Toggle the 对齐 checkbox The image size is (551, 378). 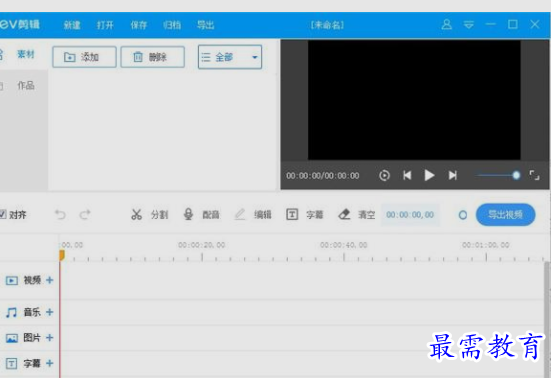click(x=3, y=214)
